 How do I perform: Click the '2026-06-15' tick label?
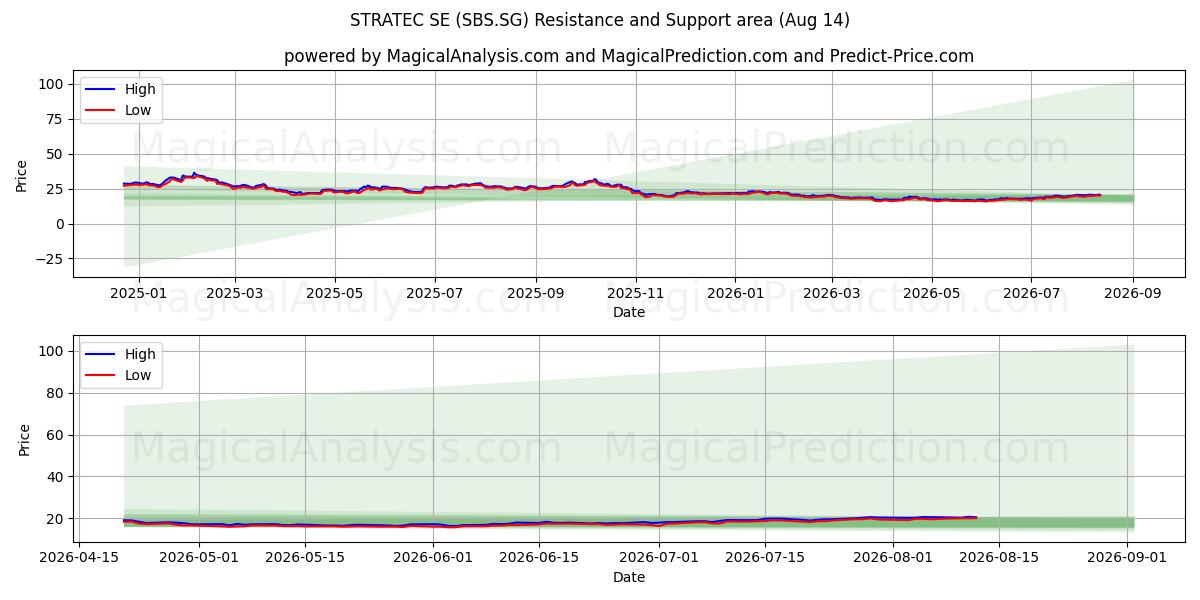539,558
